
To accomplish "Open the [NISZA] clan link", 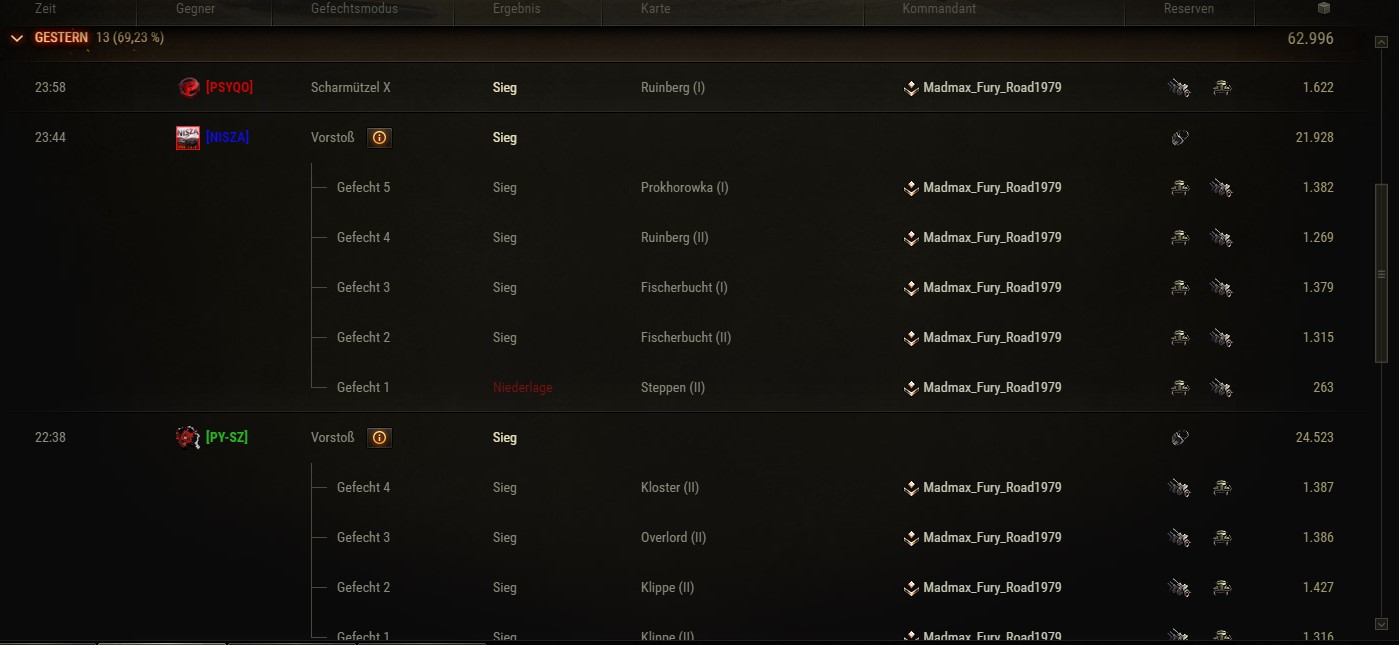I will (227, 138).
